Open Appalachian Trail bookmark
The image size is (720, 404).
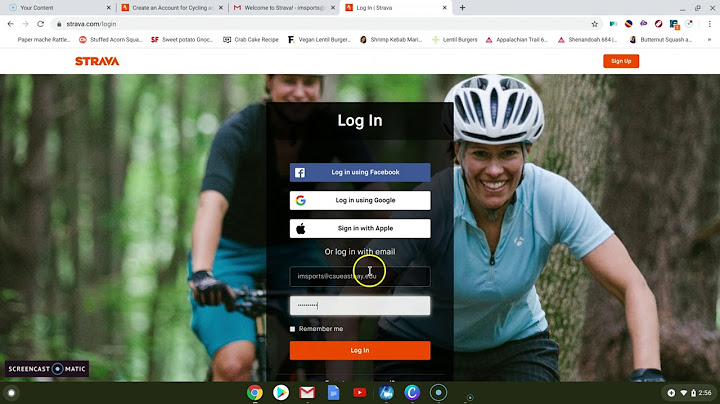pyautogui.click(x=517, y=40)
